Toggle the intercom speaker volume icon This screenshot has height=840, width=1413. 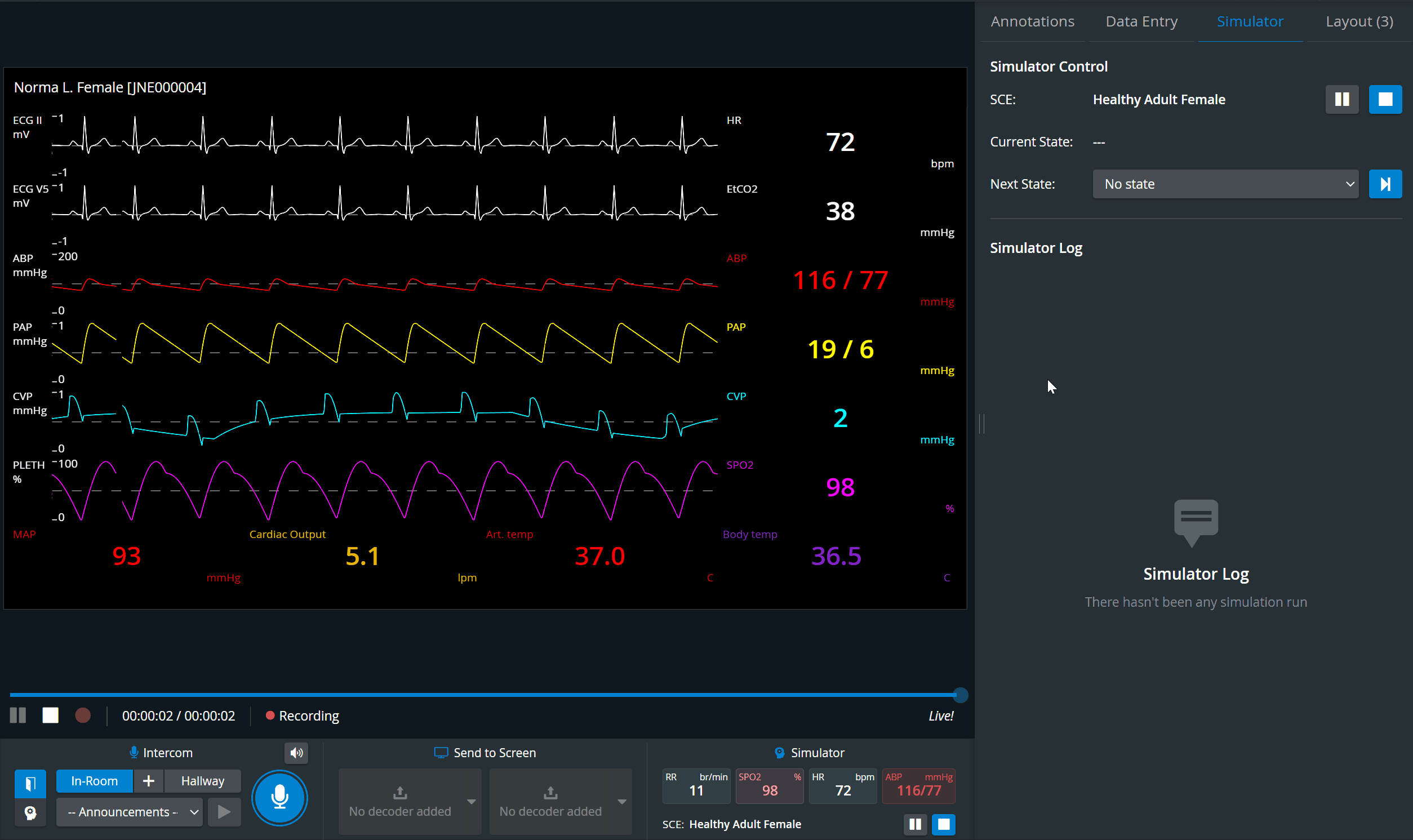click(296, 753)
